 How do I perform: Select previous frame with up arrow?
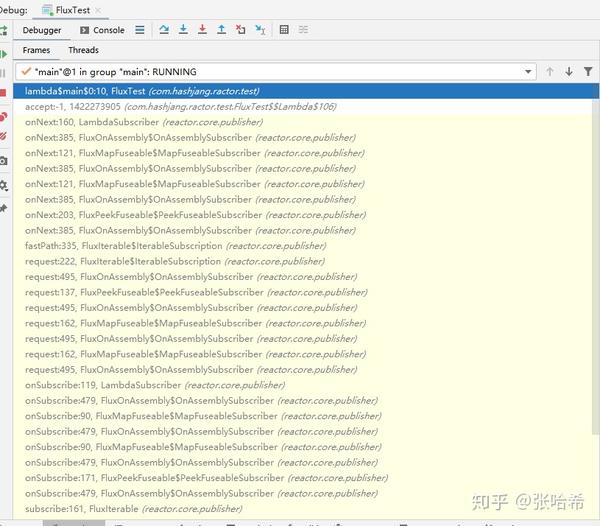click(550, 72)
